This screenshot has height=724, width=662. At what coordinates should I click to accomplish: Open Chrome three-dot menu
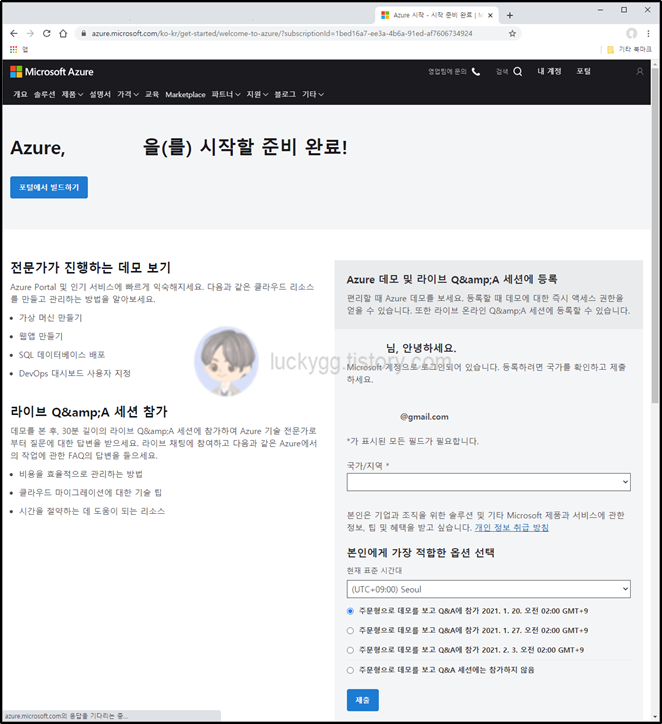[648, 33]
